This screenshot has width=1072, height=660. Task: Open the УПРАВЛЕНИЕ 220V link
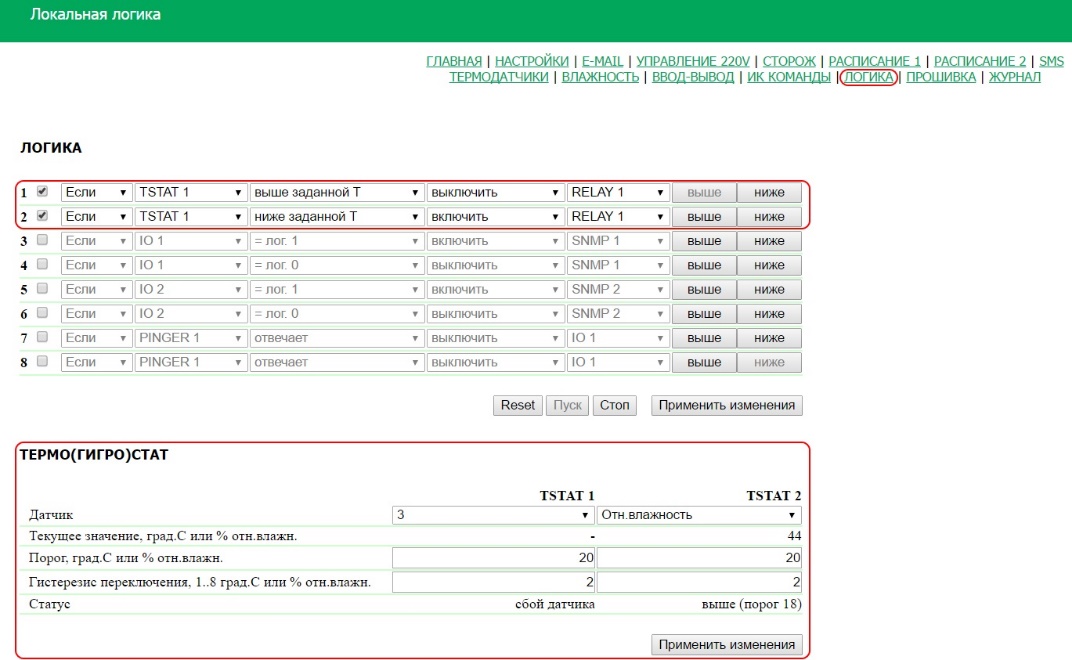click(692, 61)
